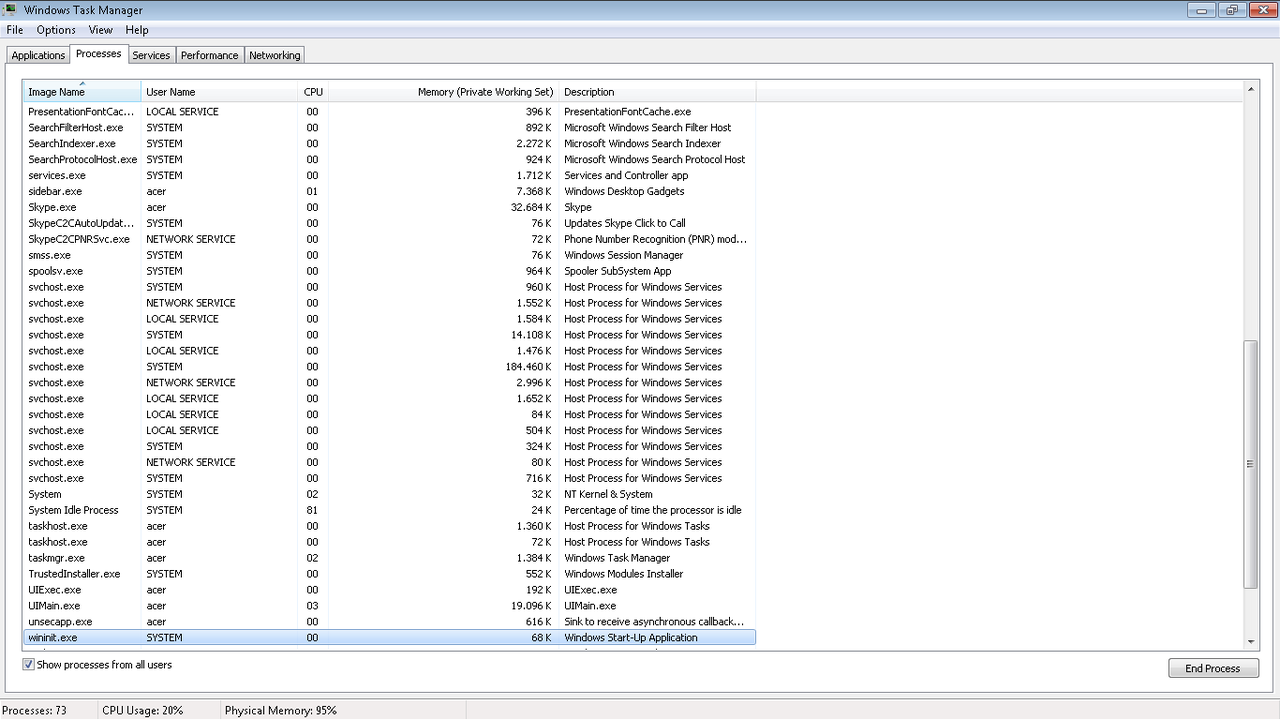Image resolution: width=1280 pixels, height=720 pixels.
Task: Switch to the Applications tab
Action: (x=38, y=55)
